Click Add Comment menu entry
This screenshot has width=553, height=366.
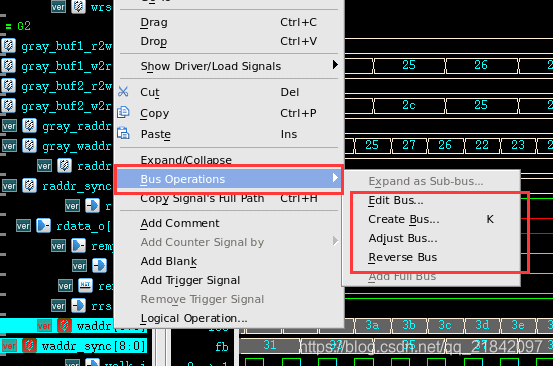coord(180,223)
